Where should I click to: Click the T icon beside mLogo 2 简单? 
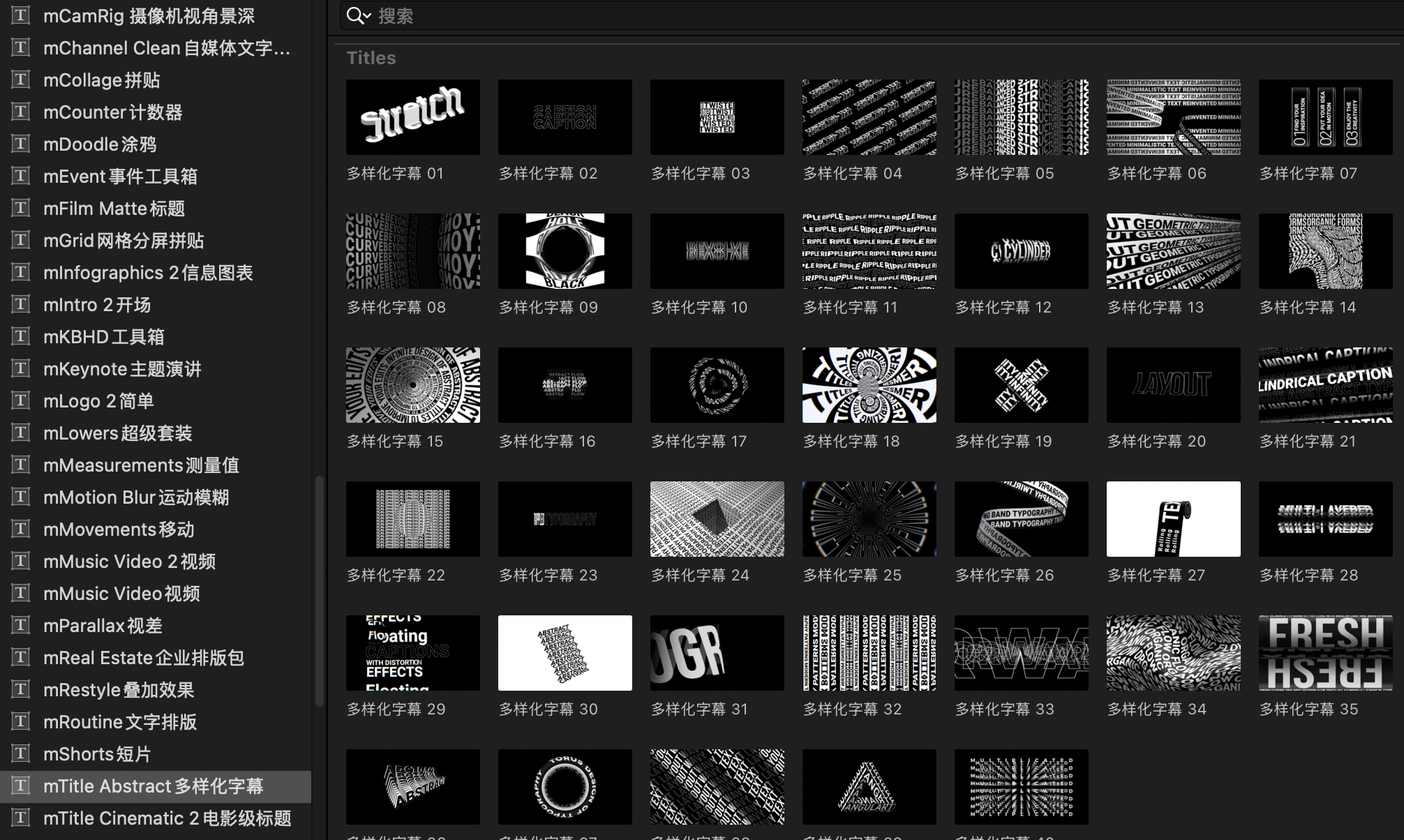21,400
